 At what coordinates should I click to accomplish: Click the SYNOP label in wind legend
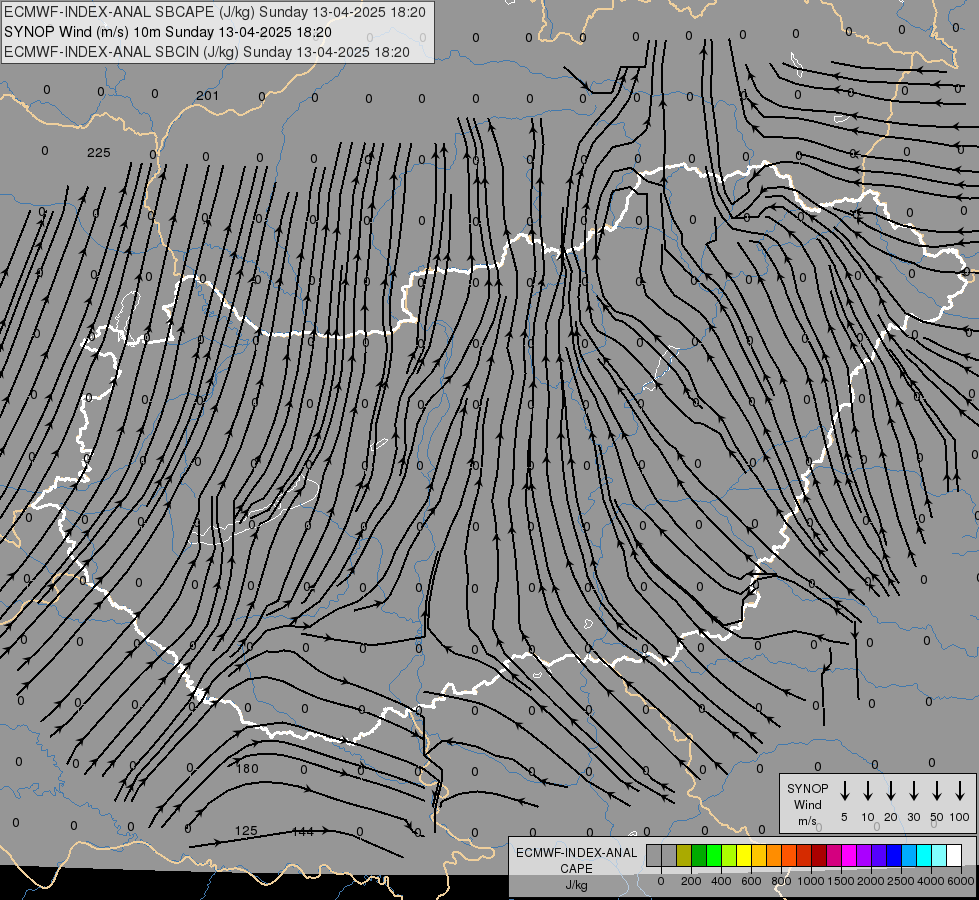[x=807, y=788]
